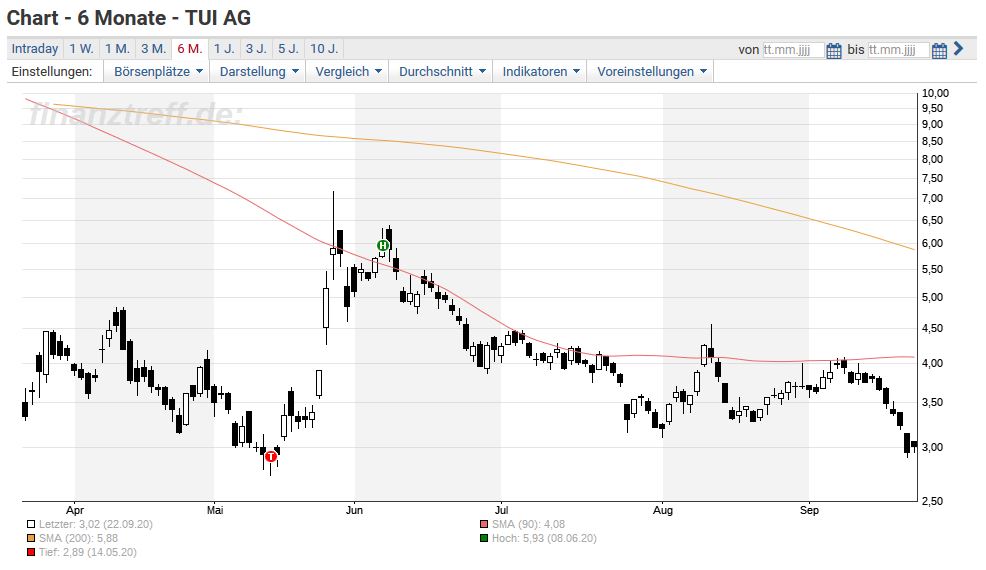Select the 10 J. time range tab
This screenshot has width=986, height=570.
pyautogui.click(x=324, y=48)
